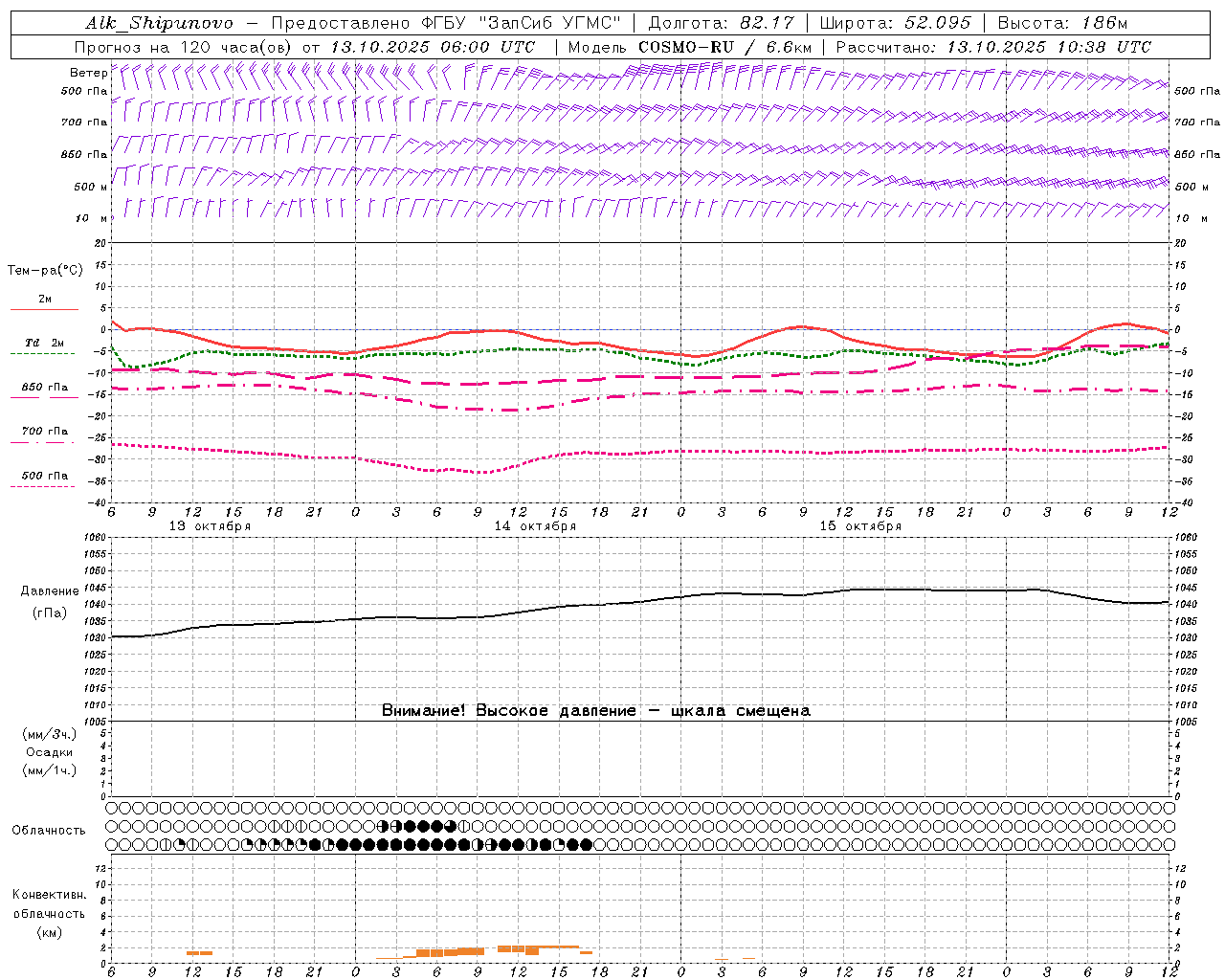
Task: Click the dotted pink temperature legend line
Action: point(42,486)
